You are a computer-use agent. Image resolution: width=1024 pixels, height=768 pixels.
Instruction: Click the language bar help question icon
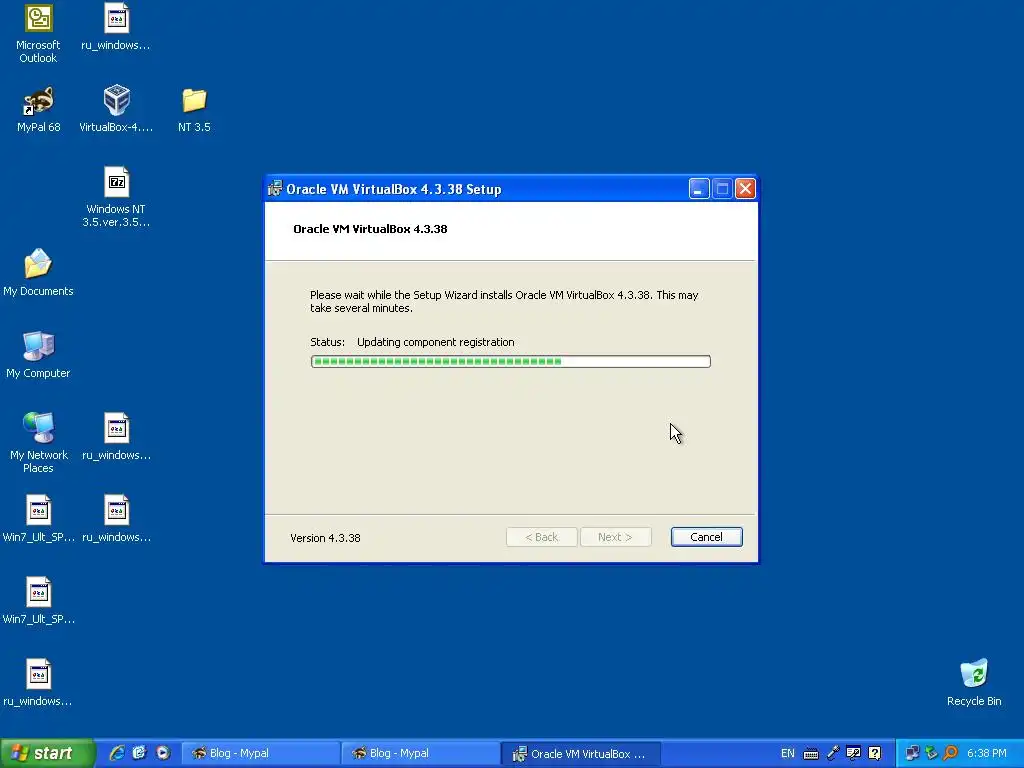pos(875,753)
